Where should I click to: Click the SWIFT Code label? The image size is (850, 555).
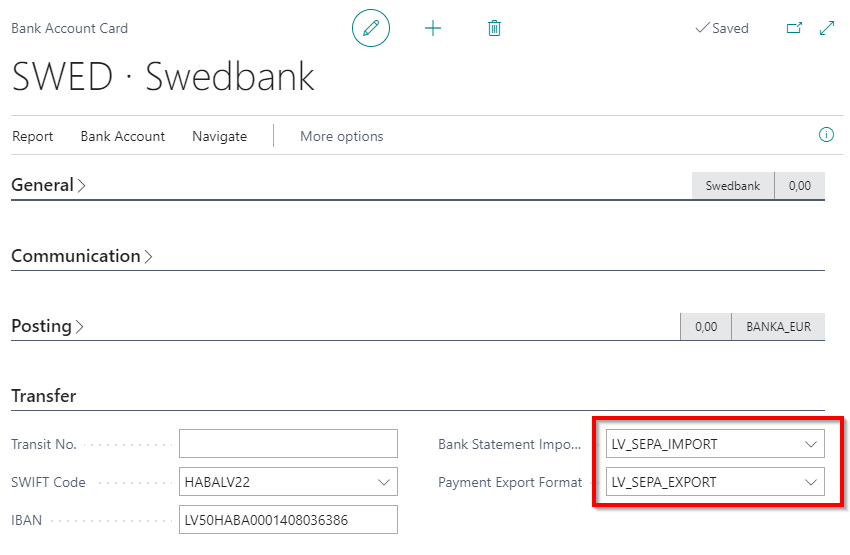[48, 482]
